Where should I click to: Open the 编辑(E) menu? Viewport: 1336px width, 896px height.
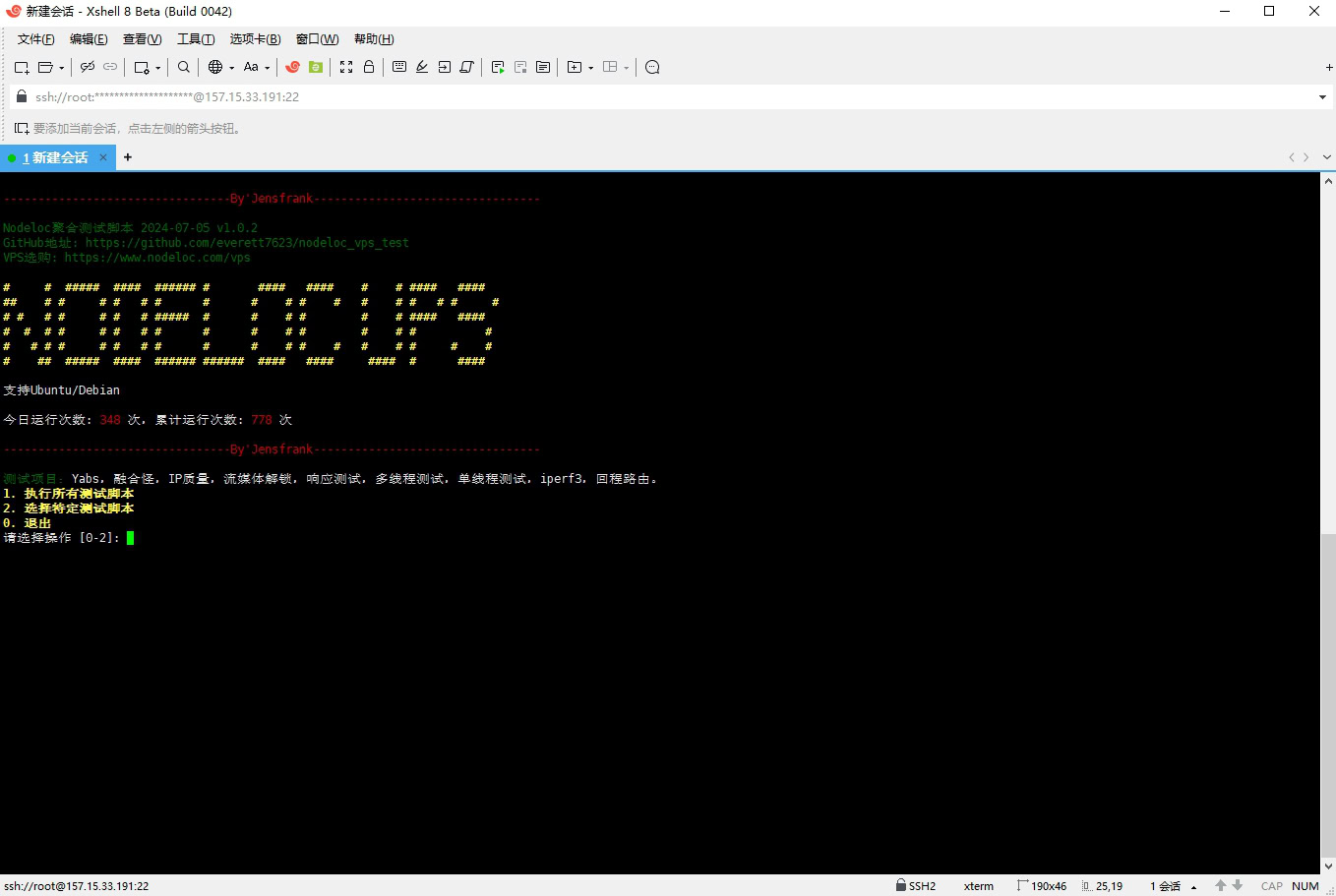(89, 39)
